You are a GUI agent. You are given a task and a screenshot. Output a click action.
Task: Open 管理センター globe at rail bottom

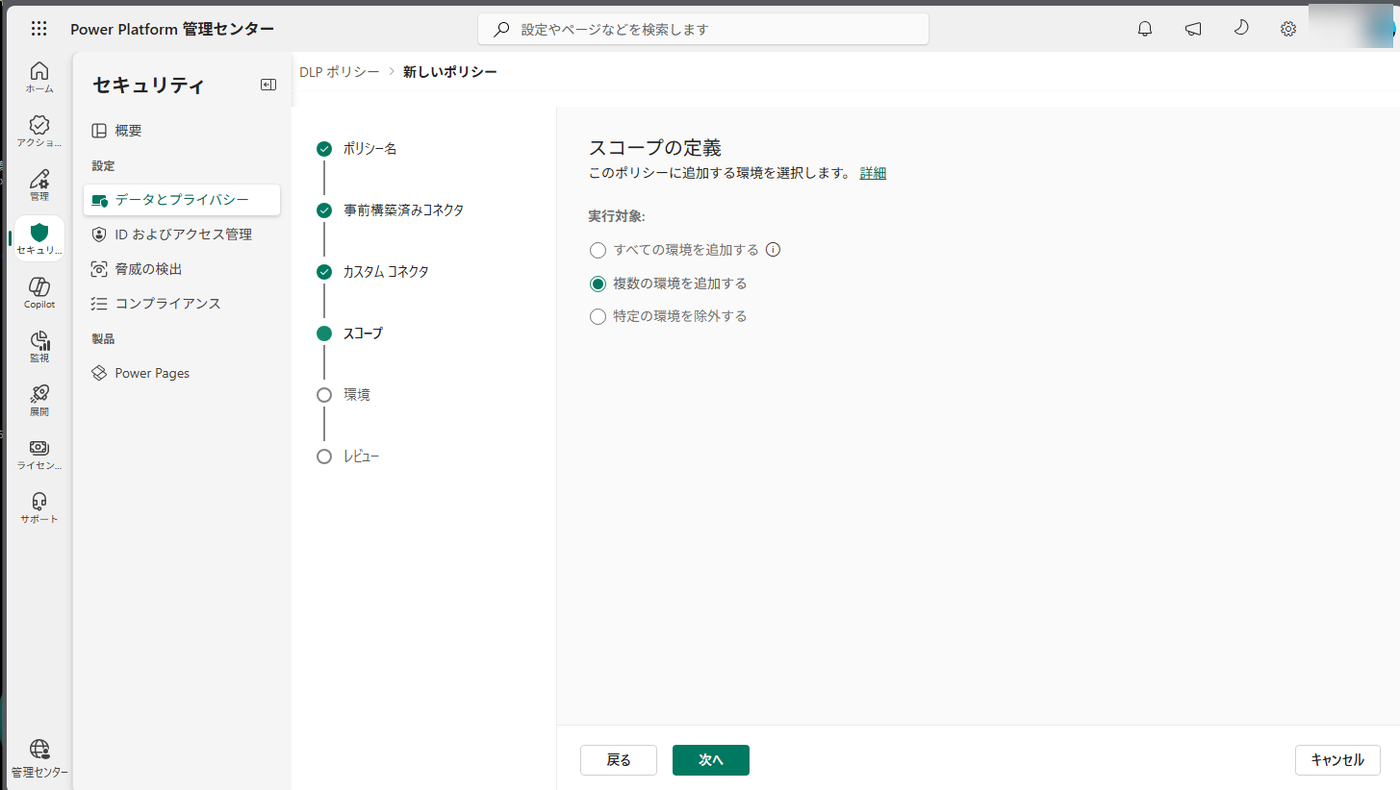click(39, 758)
